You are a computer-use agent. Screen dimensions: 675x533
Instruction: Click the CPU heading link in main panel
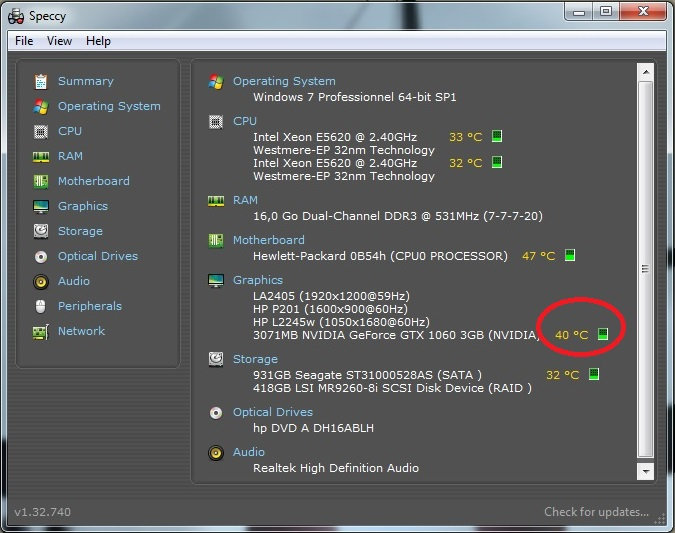(245, 121)
